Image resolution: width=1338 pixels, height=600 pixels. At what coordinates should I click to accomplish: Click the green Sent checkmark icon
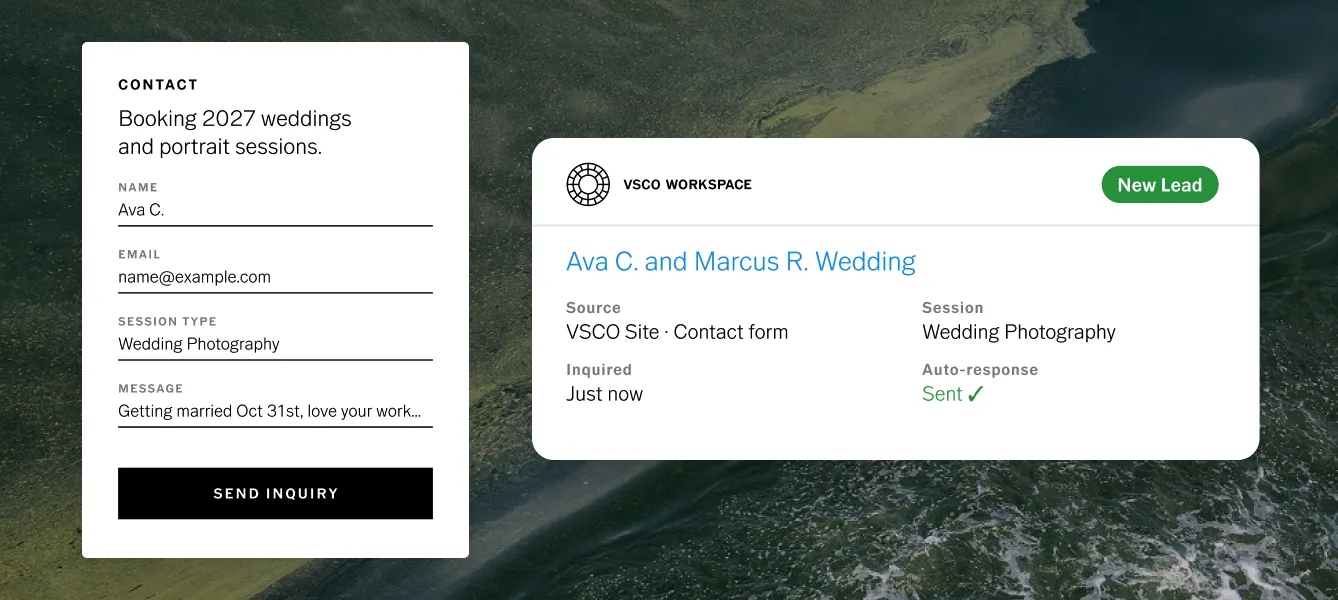tap(976, 394)
